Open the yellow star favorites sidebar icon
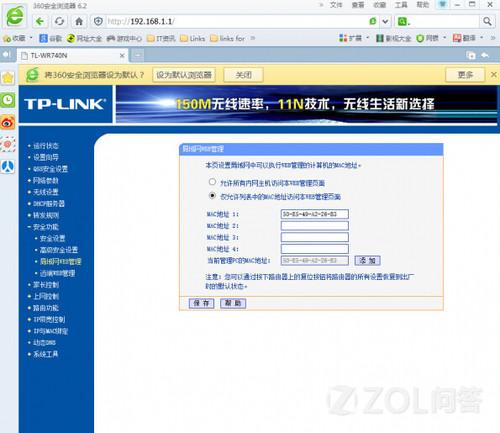The height and width of the screenshot is (433, 500). coord(8,78)
